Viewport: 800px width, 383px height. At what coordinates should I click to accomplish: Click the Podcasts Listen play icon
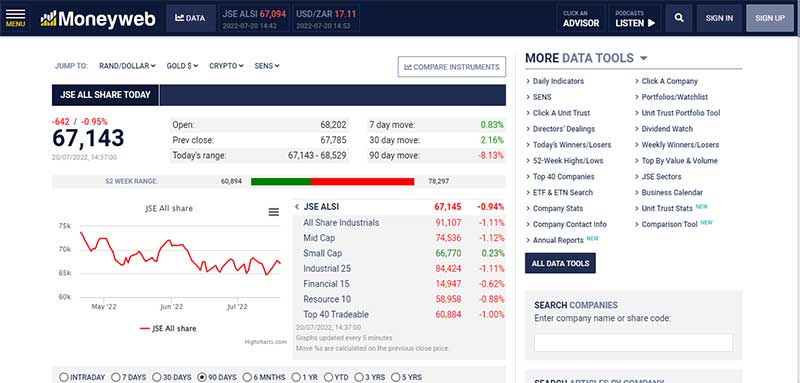point(651,23)
